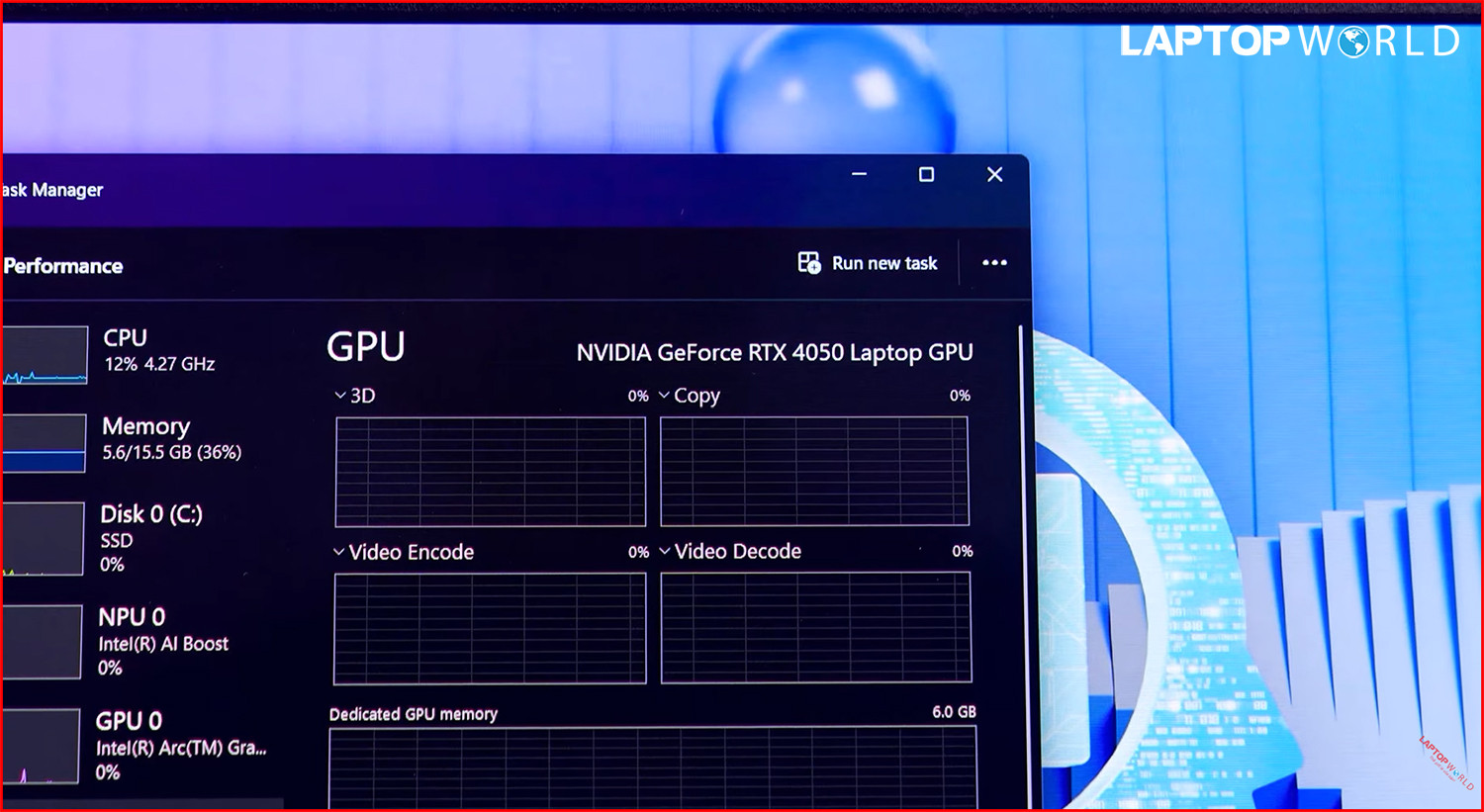1484x812 pixels.
Task: Select the Disk 0 graph thumbnail
Action: 43,539
